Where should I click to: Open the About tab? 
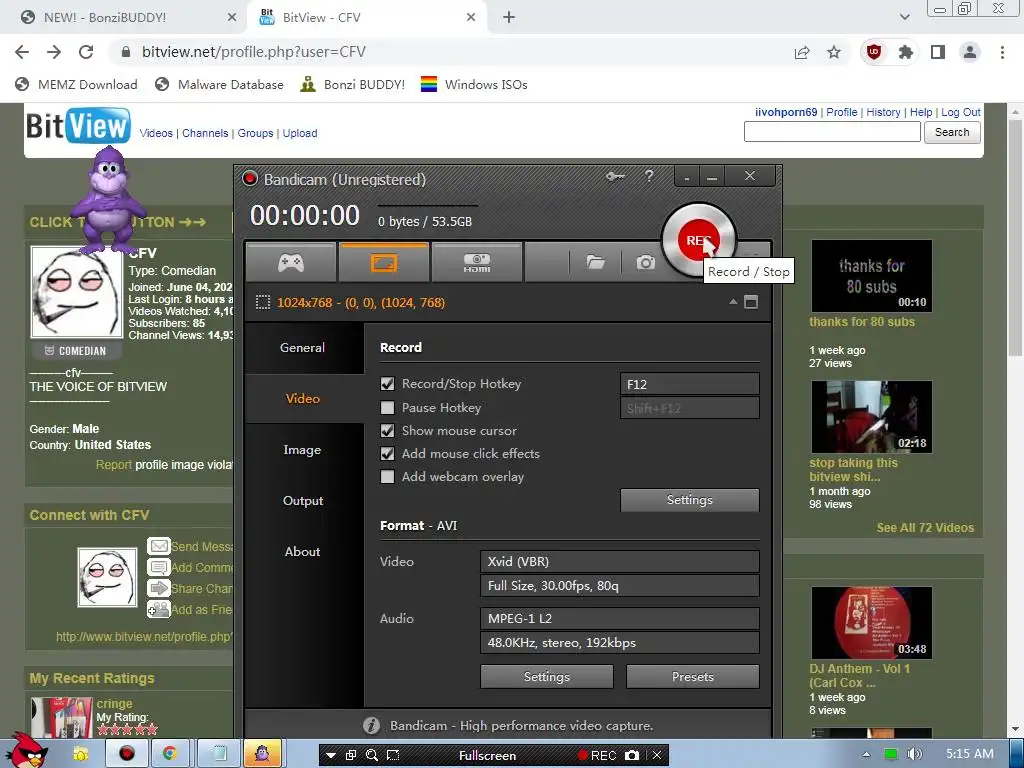[x=303, y=551]
